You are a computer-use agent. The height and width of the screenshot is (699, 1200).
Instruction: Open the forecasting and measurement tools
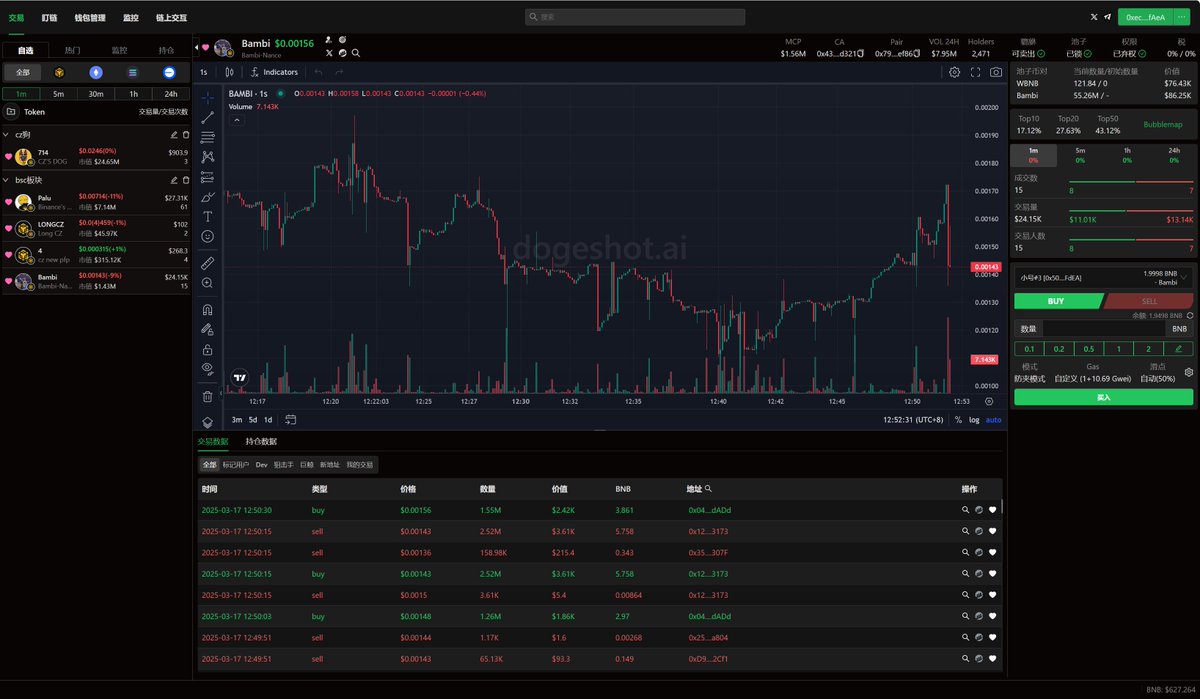point(207,176)
